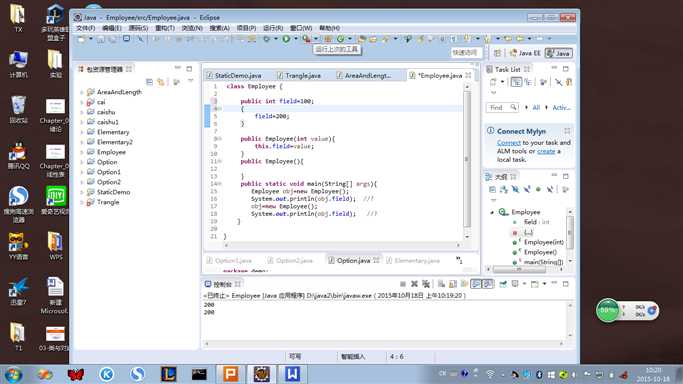683x384 pixels.
Task: Toggle Hide Local Types in Outline toolbar
Action: [x=550, y=189]
